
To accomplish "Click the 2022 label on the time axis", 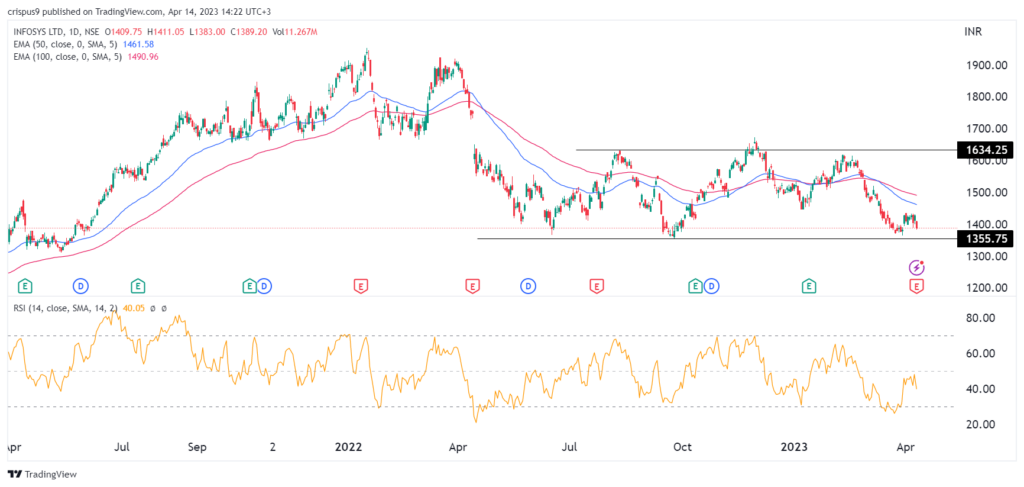I will pyautogui.click(x=347, y=448).
